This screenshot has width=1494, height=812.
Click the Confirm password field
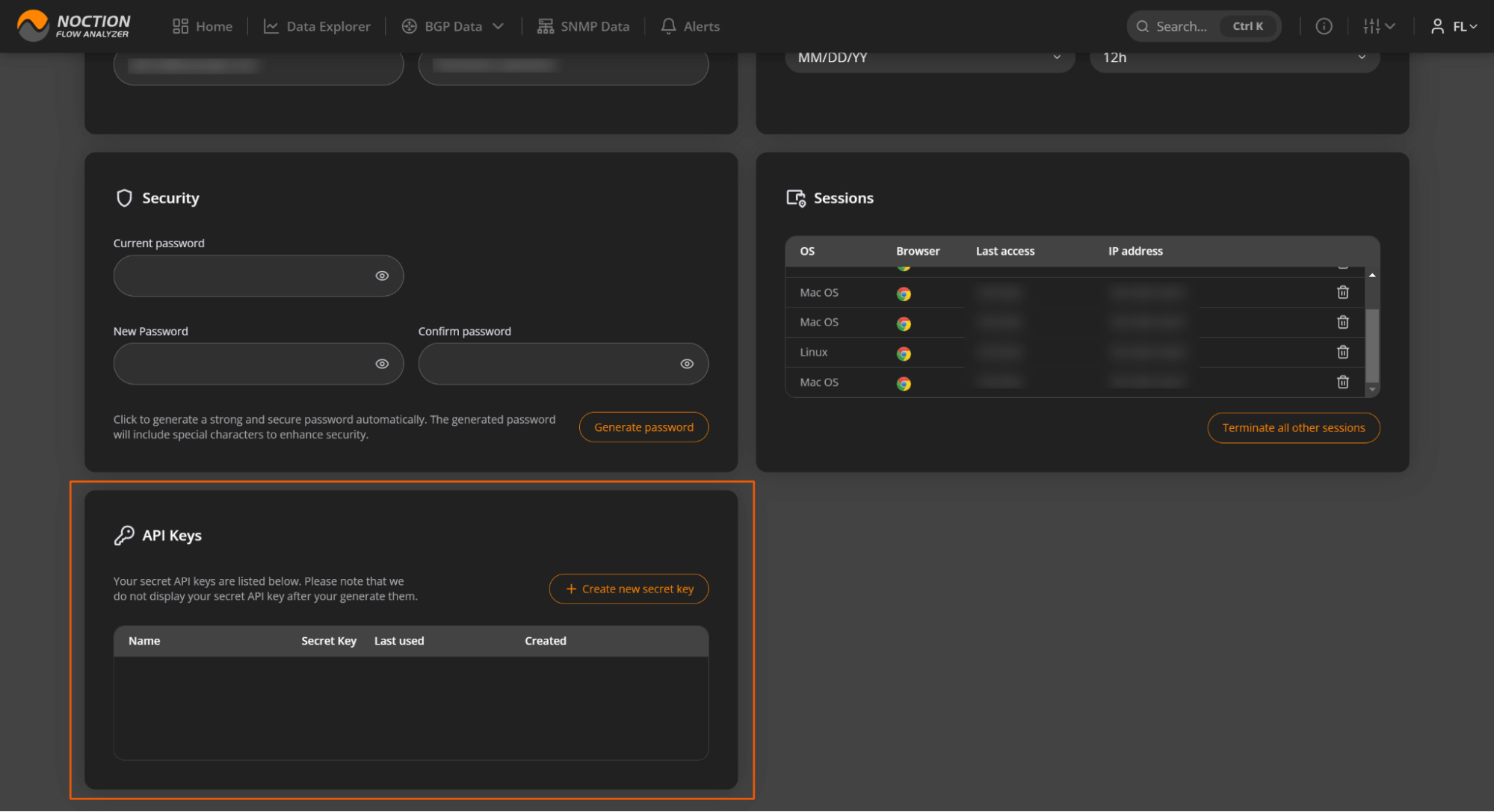pos(564,364)
